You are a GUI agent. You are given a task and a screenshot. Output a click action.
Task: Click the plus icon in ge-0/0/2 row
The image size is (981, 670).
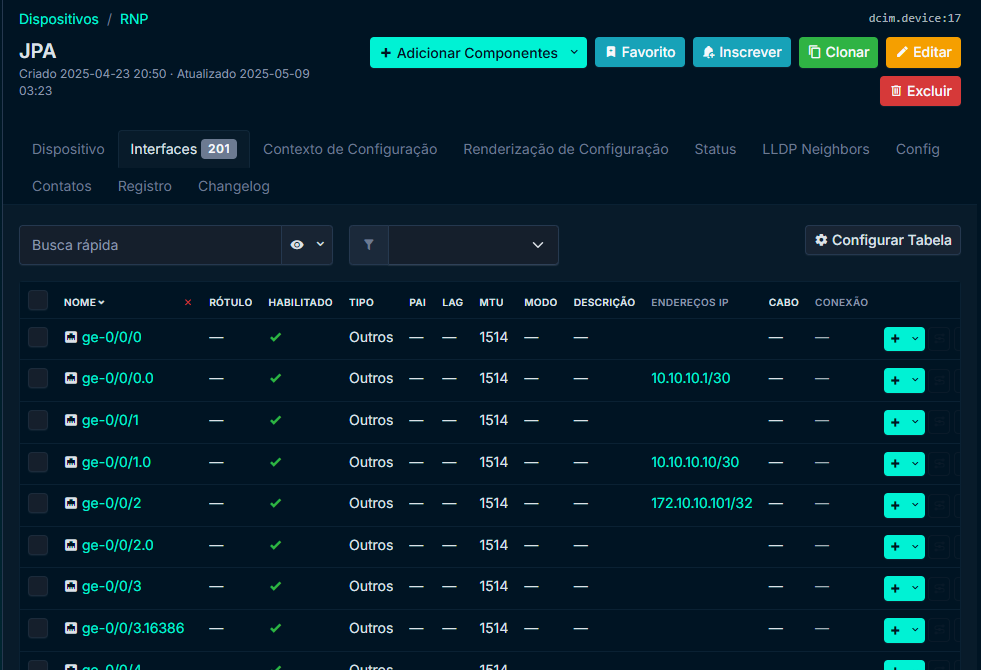coord(895,505)
